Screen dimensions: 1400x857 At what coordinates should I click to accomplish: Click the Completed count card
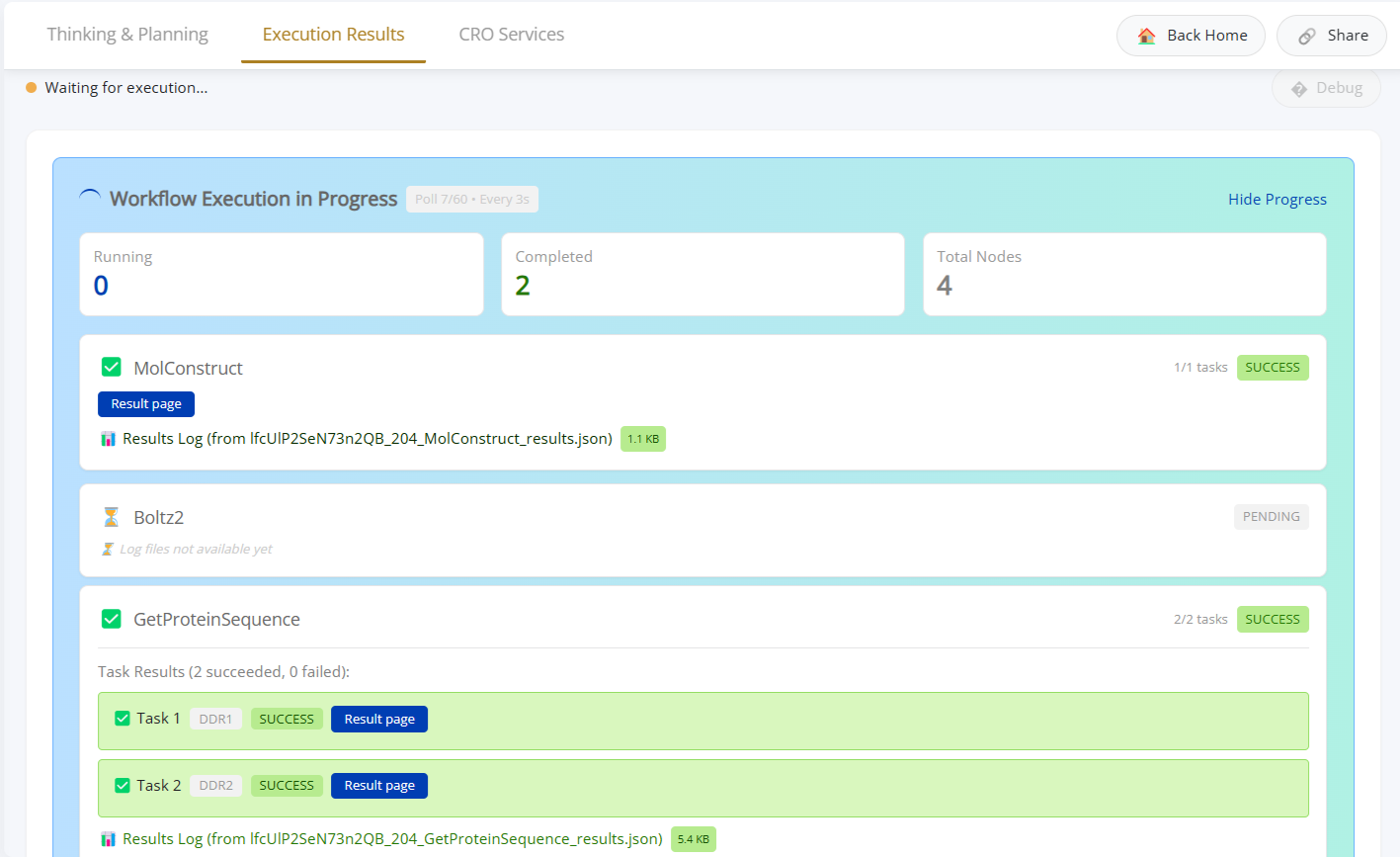point(702,274)
